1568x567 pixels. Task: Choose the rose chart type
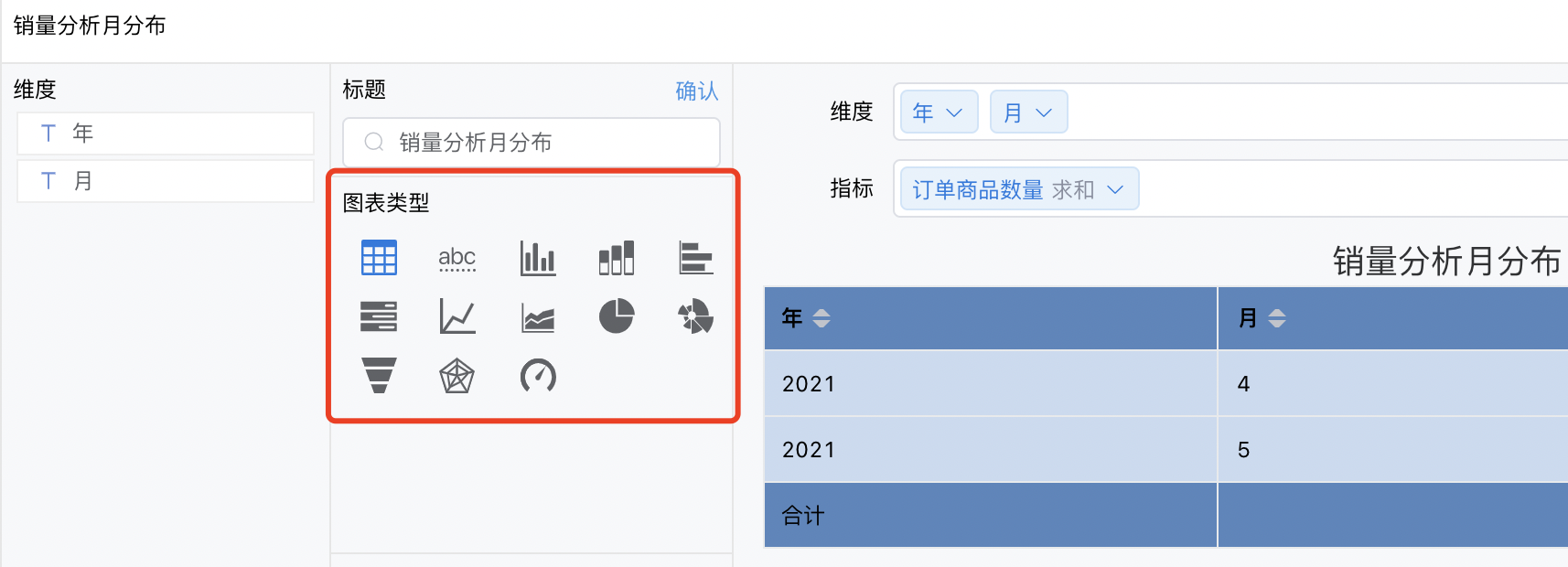[x=696, y=316]
